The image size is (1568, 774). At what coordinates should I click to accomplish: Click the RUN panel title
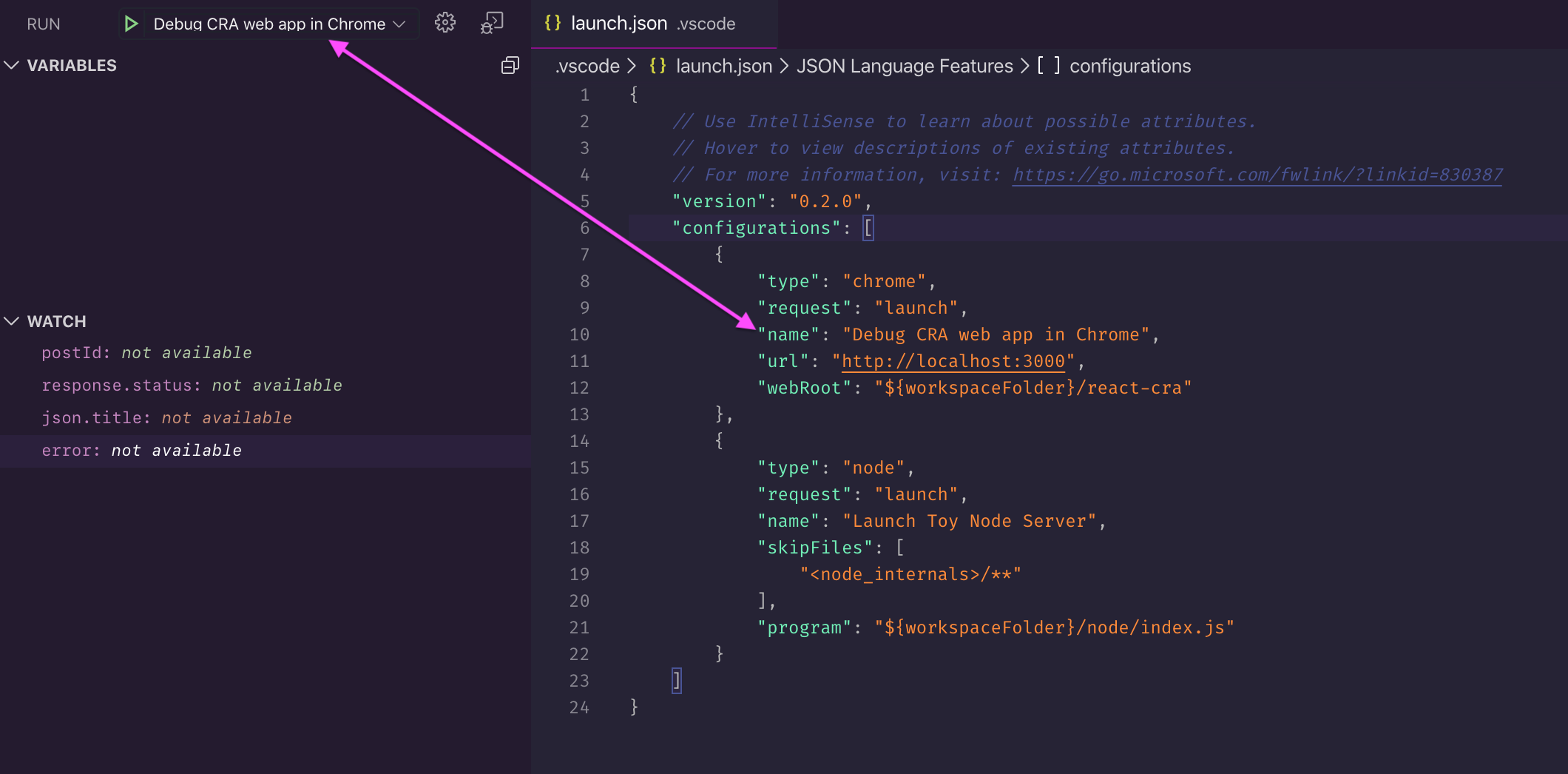(44, 24)
